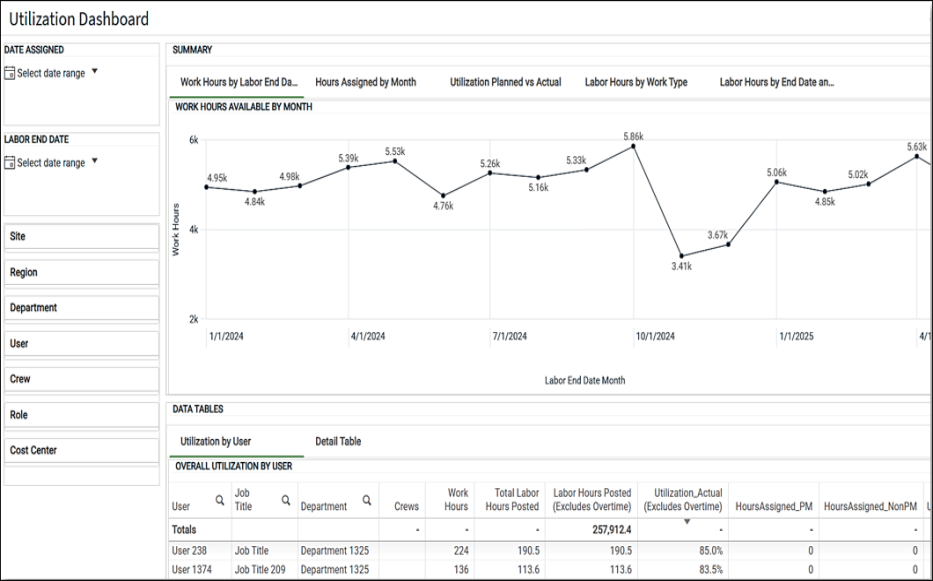This screenshot has width=933, height=581.
Task: Select the 5.86k data point on chart
Action: pyautogui.click(x=633, y=146)
